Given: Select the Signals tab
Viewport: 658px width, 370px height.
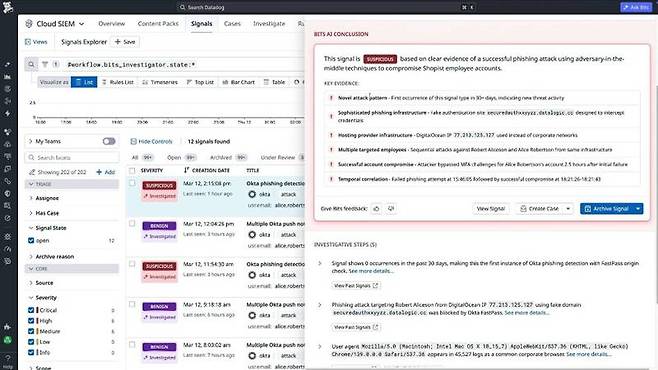Looking at the screenshot, I should 201,24.
